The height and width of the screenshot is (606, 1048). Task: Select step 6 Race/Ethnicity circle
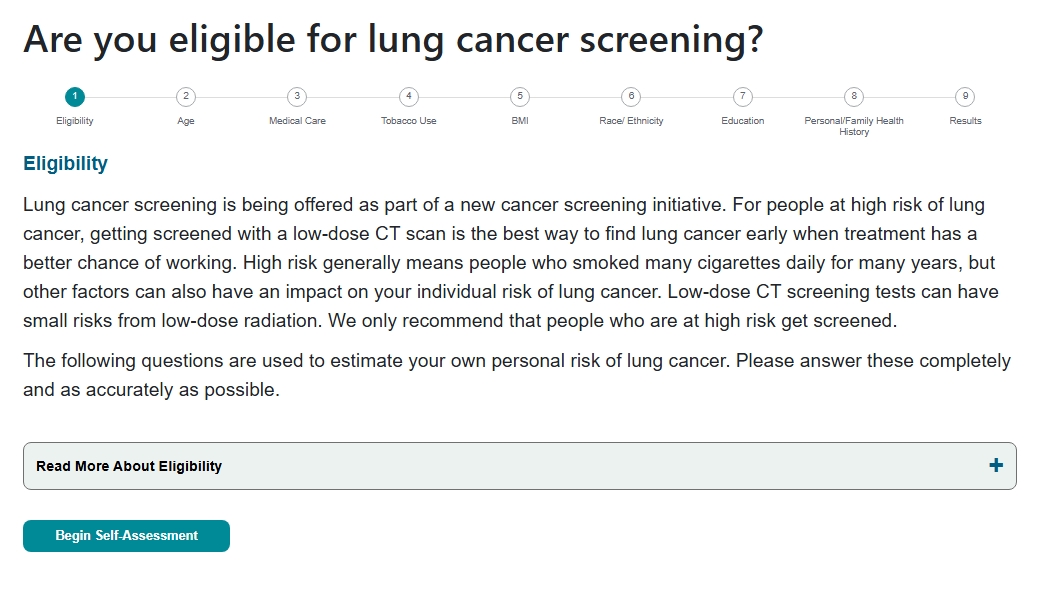click(631, 97)
